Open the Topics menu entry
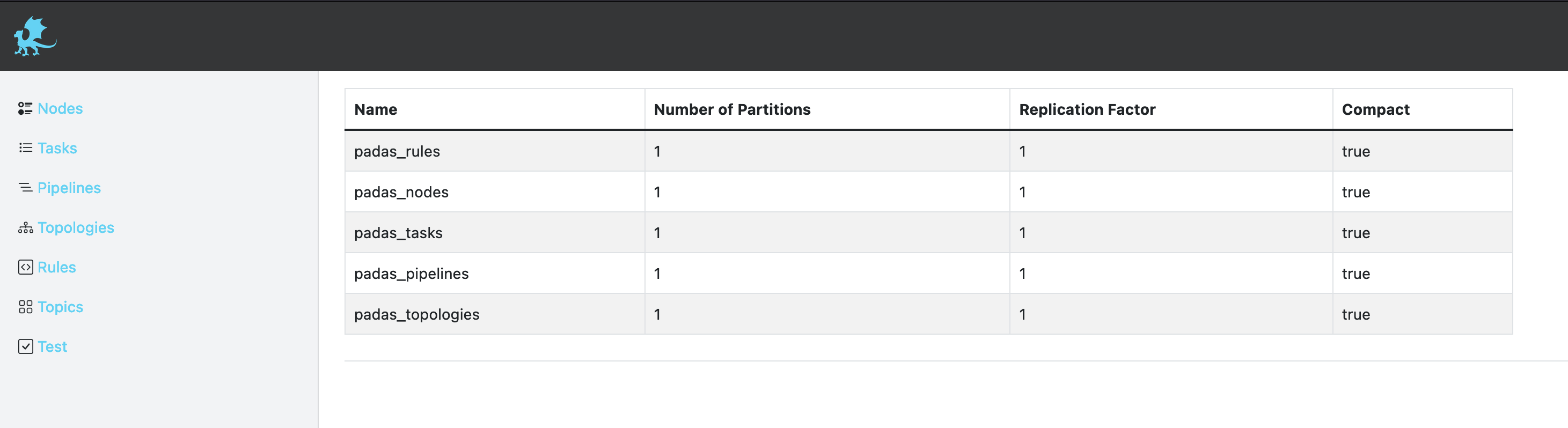Viewport: 1568px width, 428px height. pyautogui.click(x=60, y=306)
